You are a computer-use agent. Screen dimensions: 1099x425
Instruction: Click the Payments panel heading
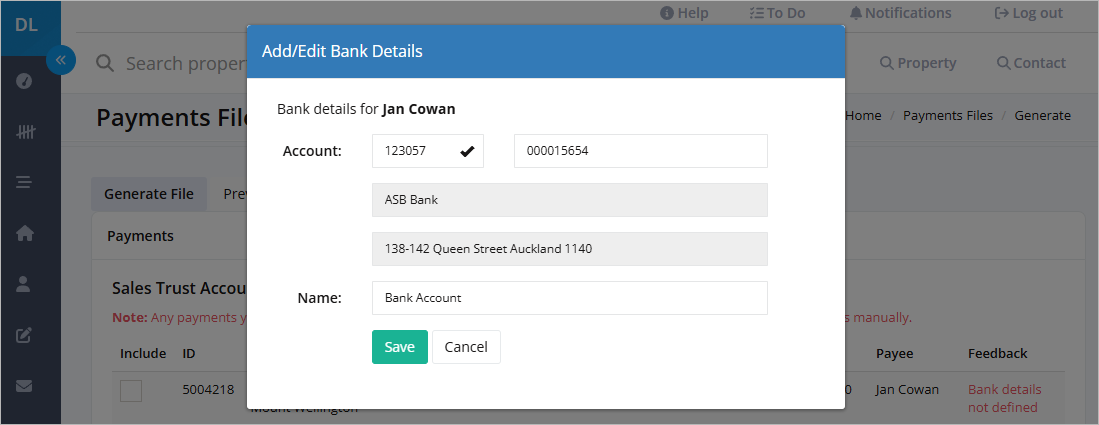pyautogui.click(x=140, y=236)
